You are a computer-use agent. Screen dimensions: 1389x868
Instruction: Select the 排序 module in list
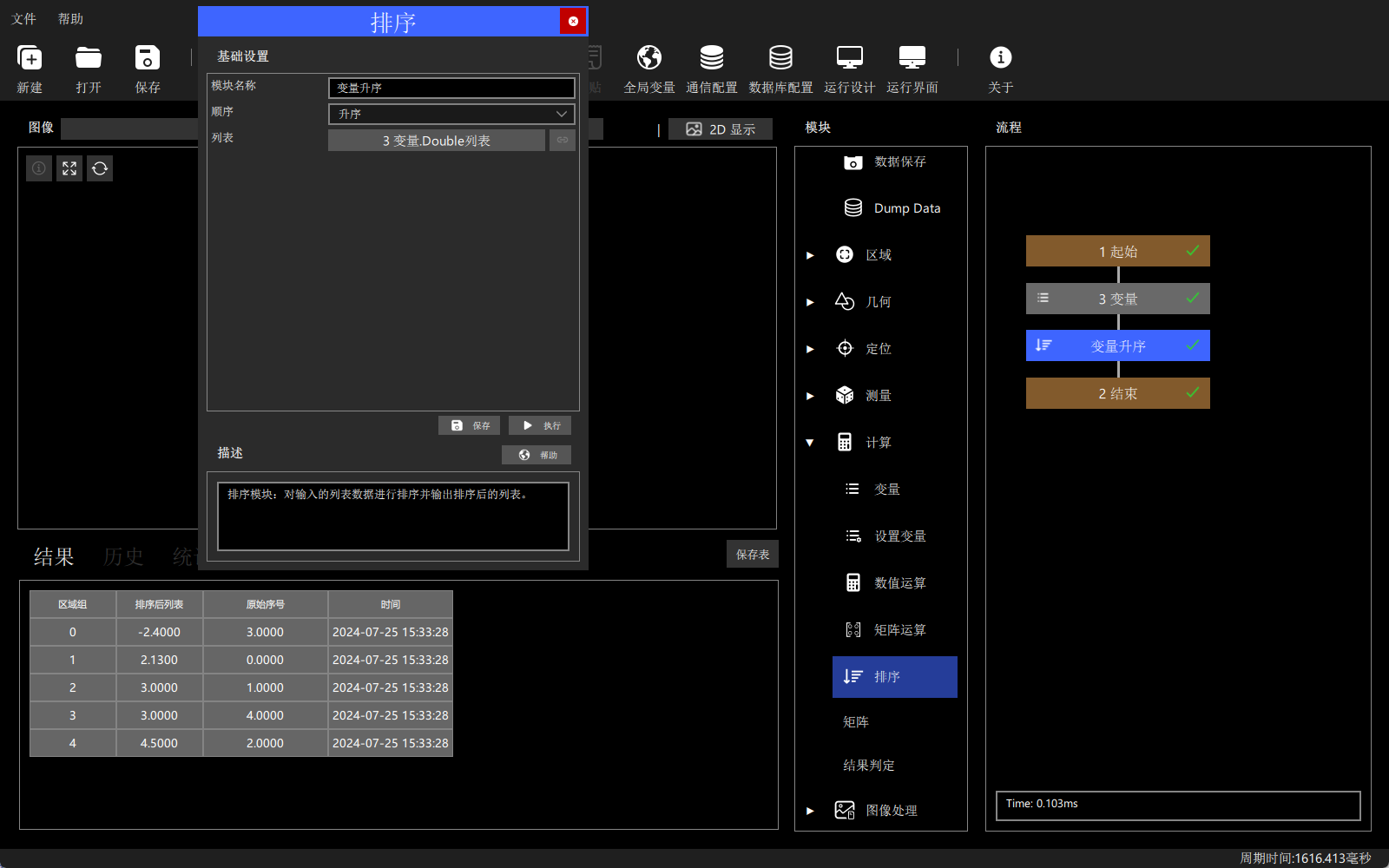(895, 677)
